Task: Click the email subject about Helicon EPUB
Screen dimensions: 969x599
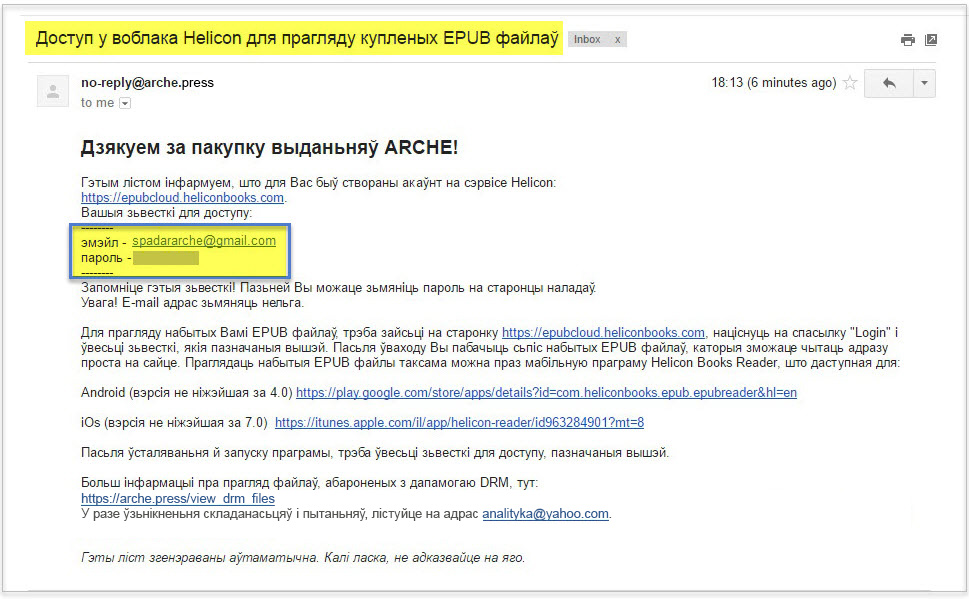Action: 297,38
